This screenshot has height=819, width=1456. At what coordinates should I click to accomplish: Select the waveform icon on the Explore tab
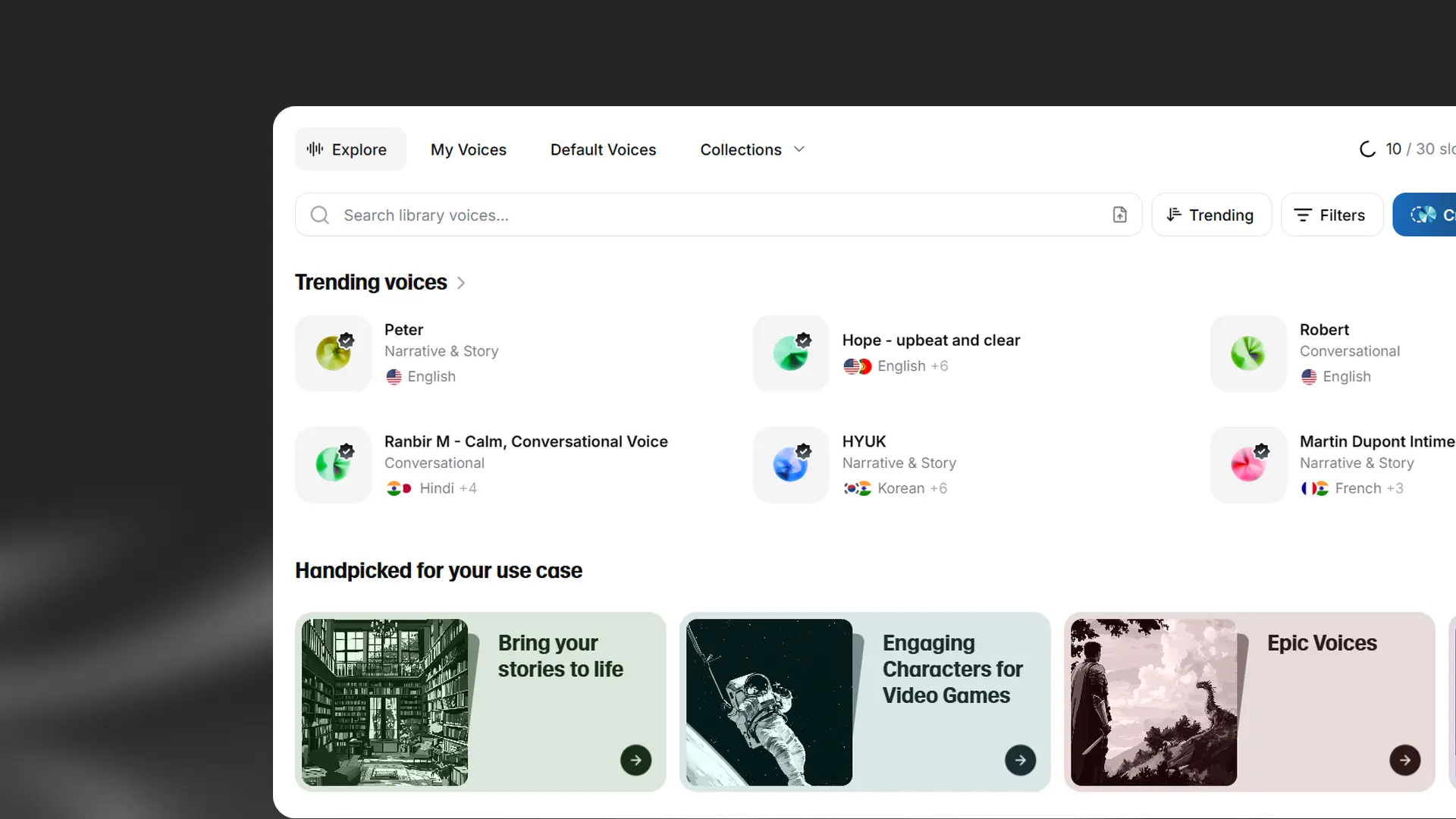[315, 149]
